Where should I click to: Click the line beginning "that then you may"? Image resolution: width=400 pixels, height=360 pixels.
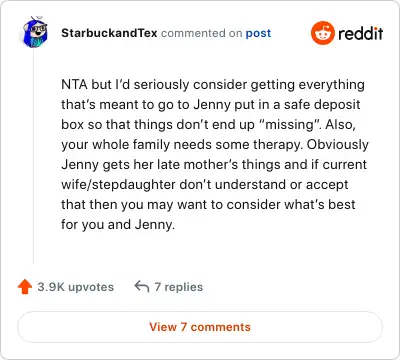tap(208, 205)
